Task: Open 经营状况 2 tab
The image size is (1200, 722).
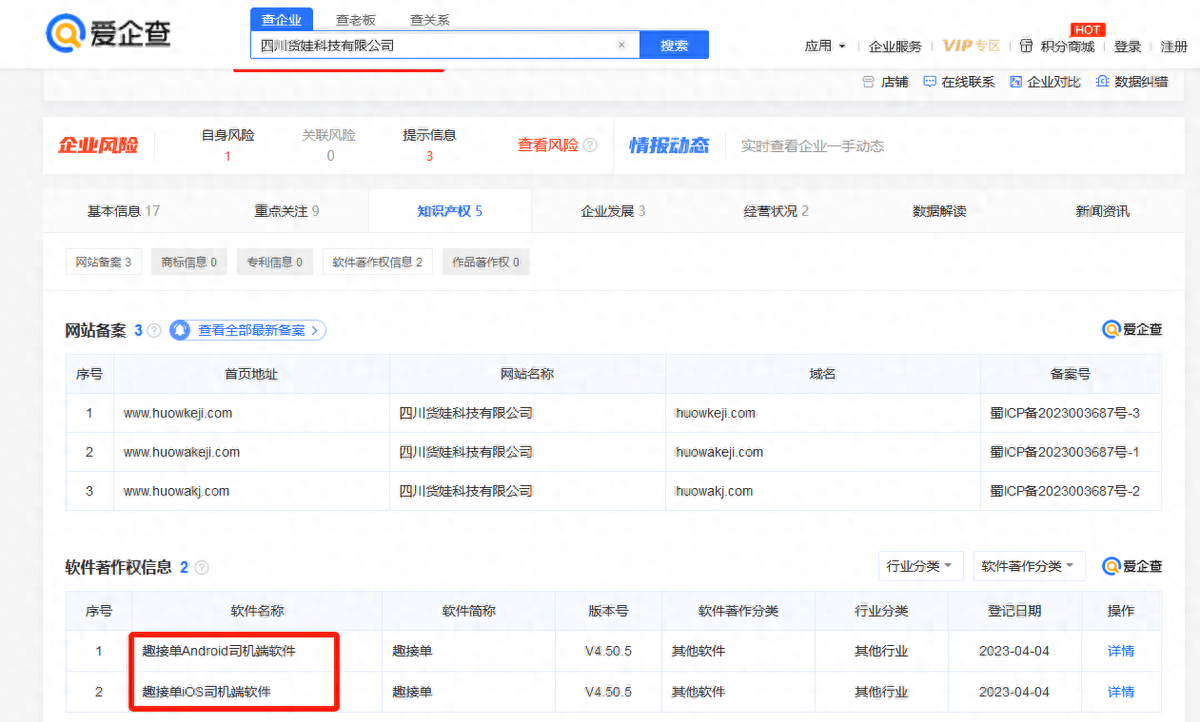Action: [x=776, y=211]
